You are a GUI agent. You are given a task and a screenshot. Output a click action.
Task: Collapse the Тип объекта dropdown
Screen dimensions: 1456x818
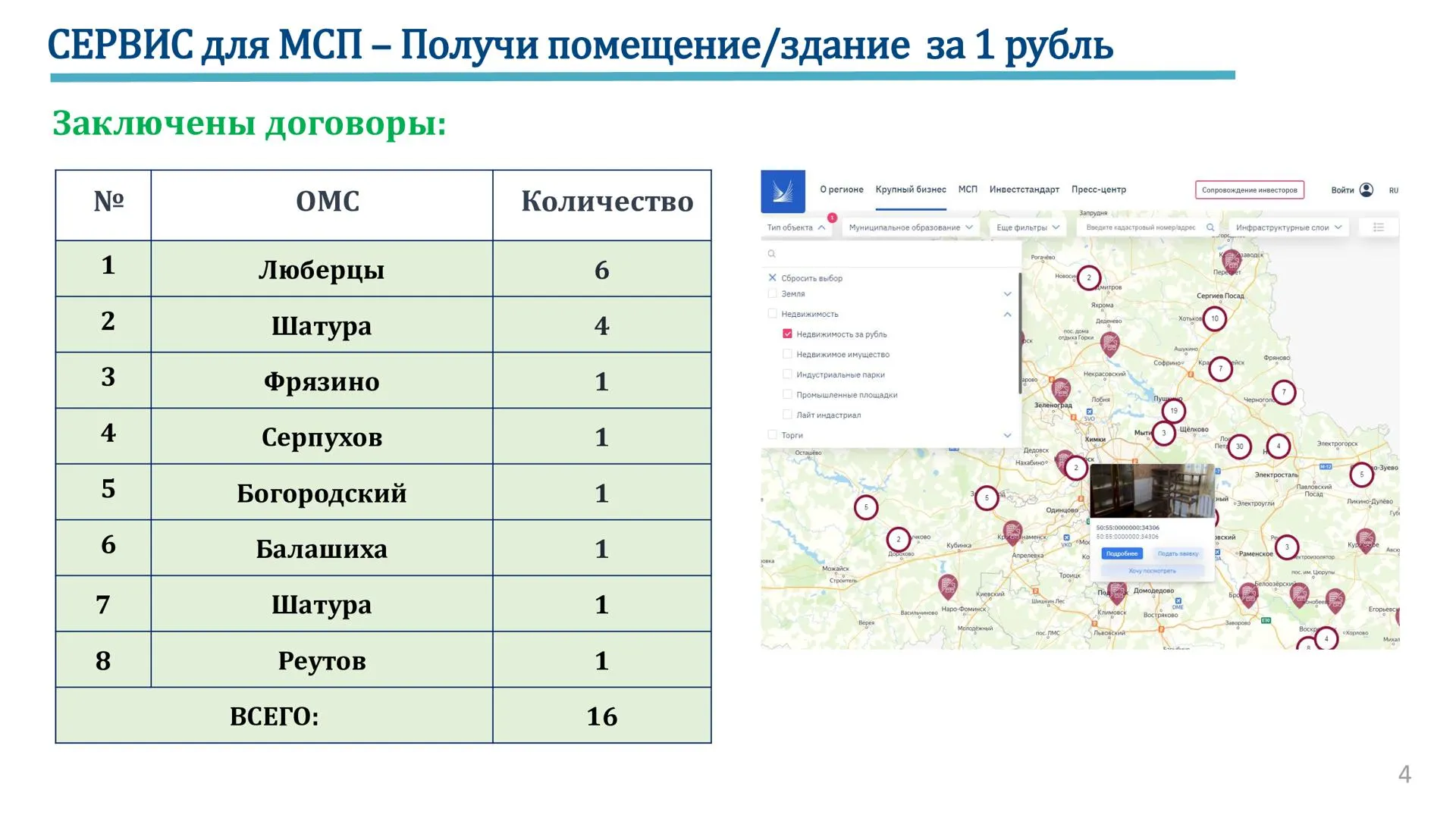[796, 227]
